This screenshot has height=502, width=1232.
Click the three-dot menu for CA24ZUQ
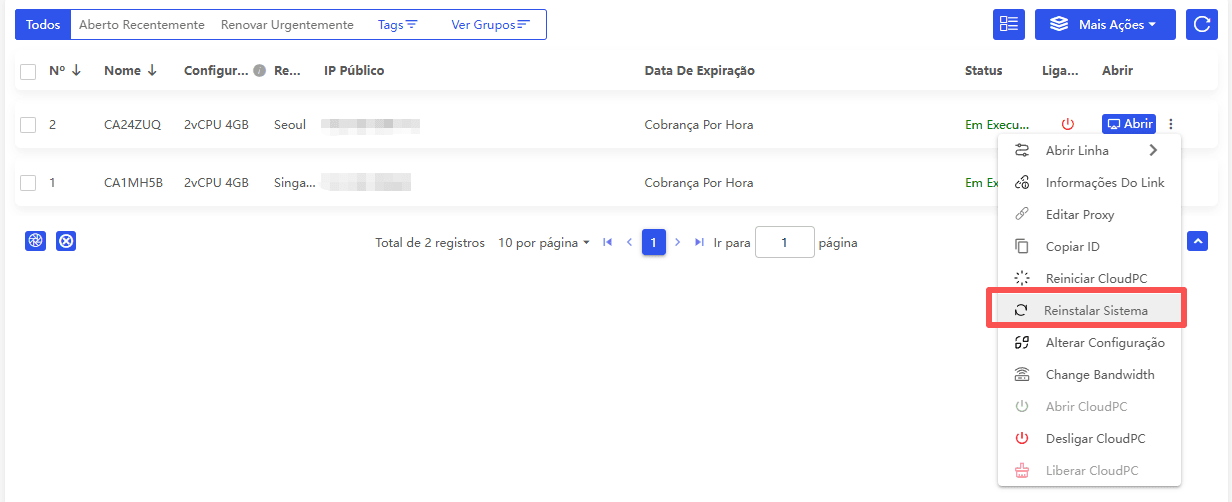click(1171, 125)
